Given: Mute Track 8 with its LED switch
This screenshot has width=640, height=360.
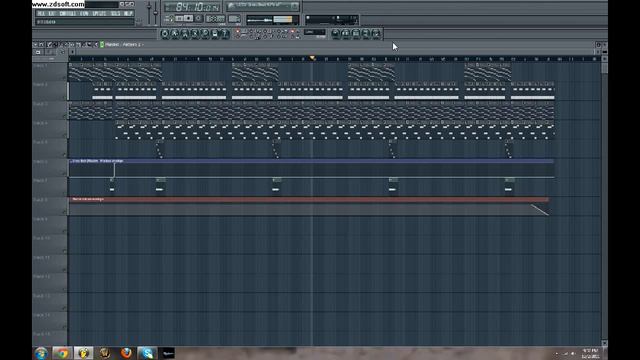Looking at the screenshot, I should (64, 212).
